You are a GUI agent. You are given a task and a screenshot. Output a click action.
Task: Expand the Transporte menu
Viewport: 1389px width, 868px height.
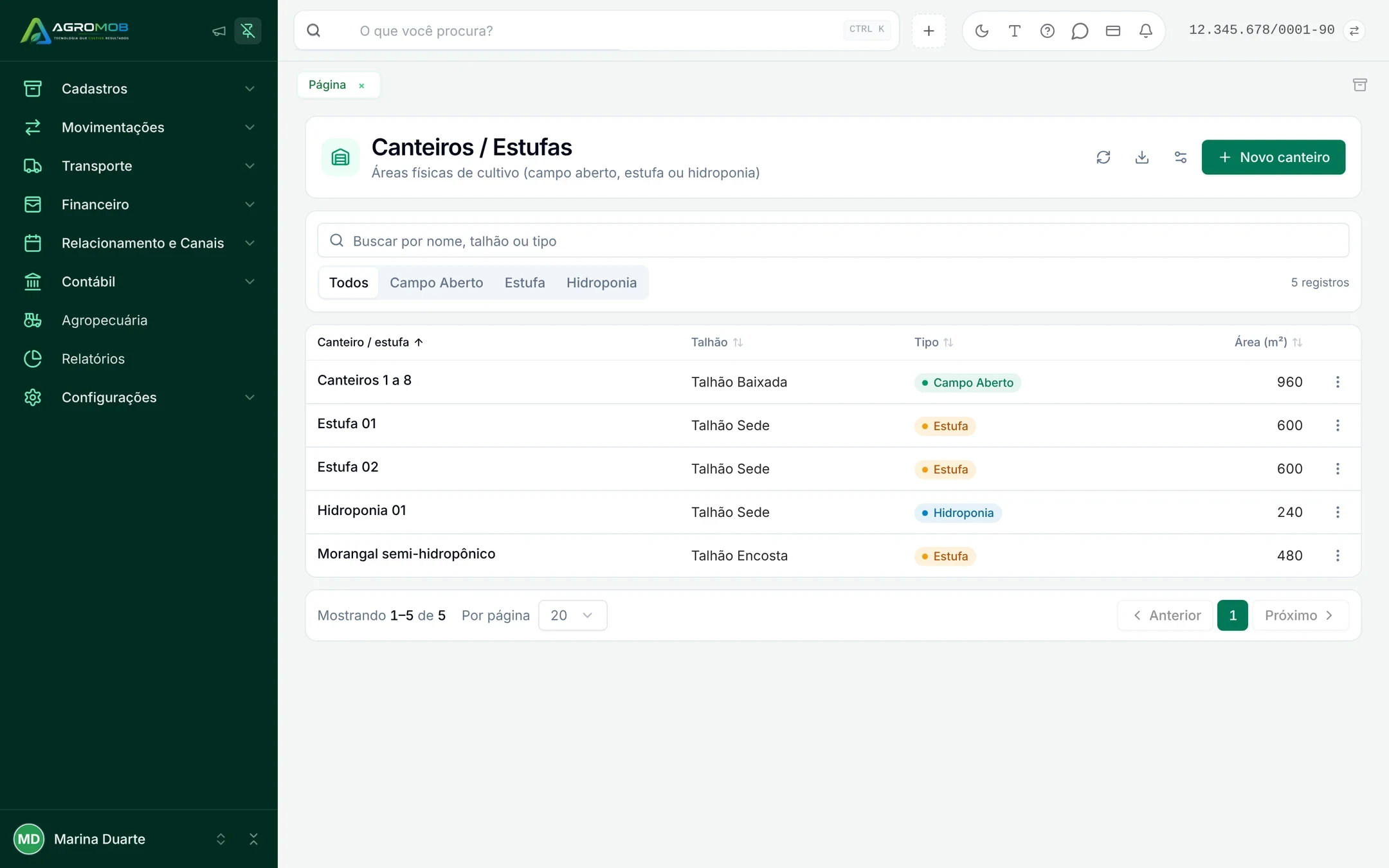pyautogui.click(x=138, y=166)
